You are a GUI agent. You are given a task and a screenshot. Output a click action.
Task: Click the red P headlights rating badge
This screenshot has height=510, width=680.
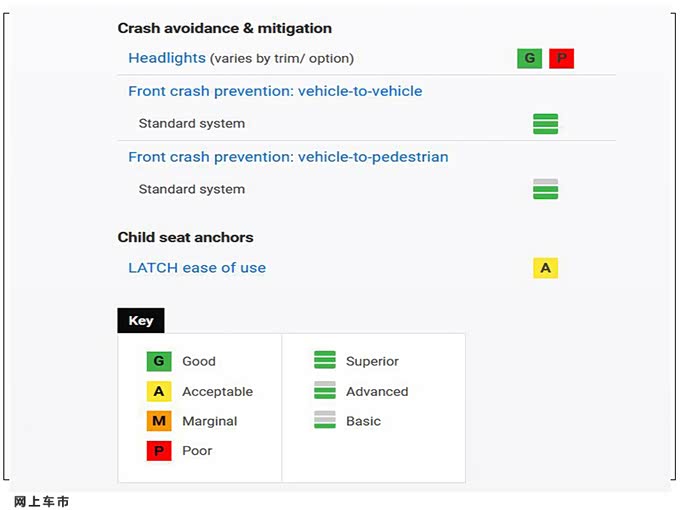tap(561, 58)
